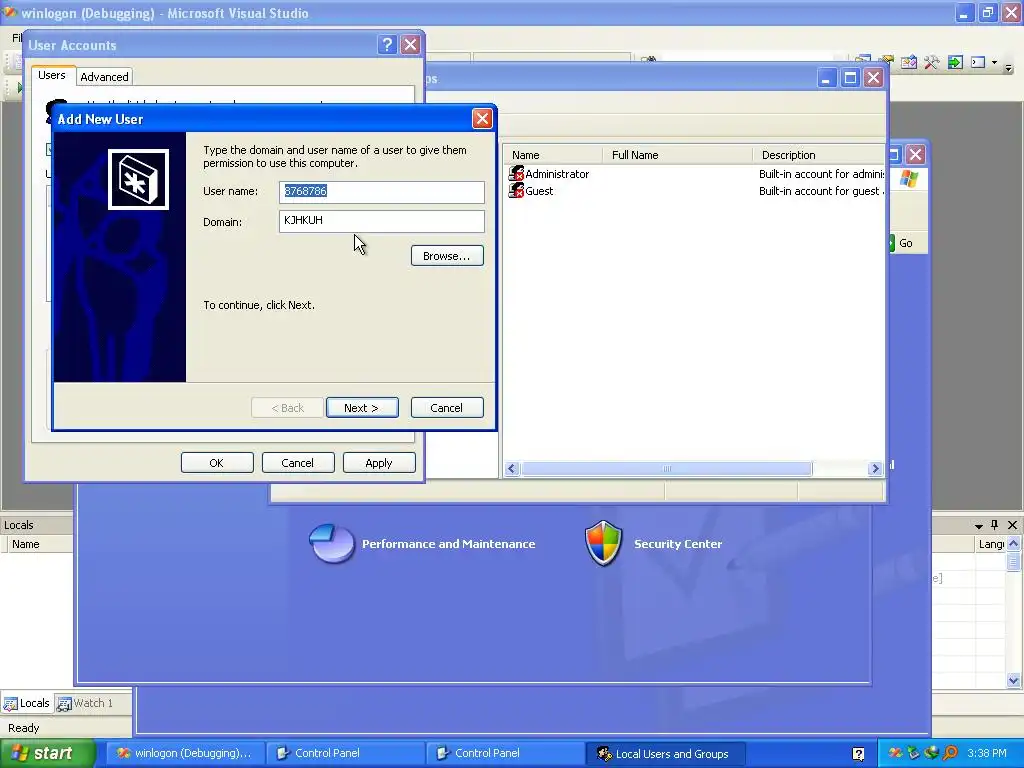
Task: Click the Windows flag logo in Control Panel
Action: (908, 178)
